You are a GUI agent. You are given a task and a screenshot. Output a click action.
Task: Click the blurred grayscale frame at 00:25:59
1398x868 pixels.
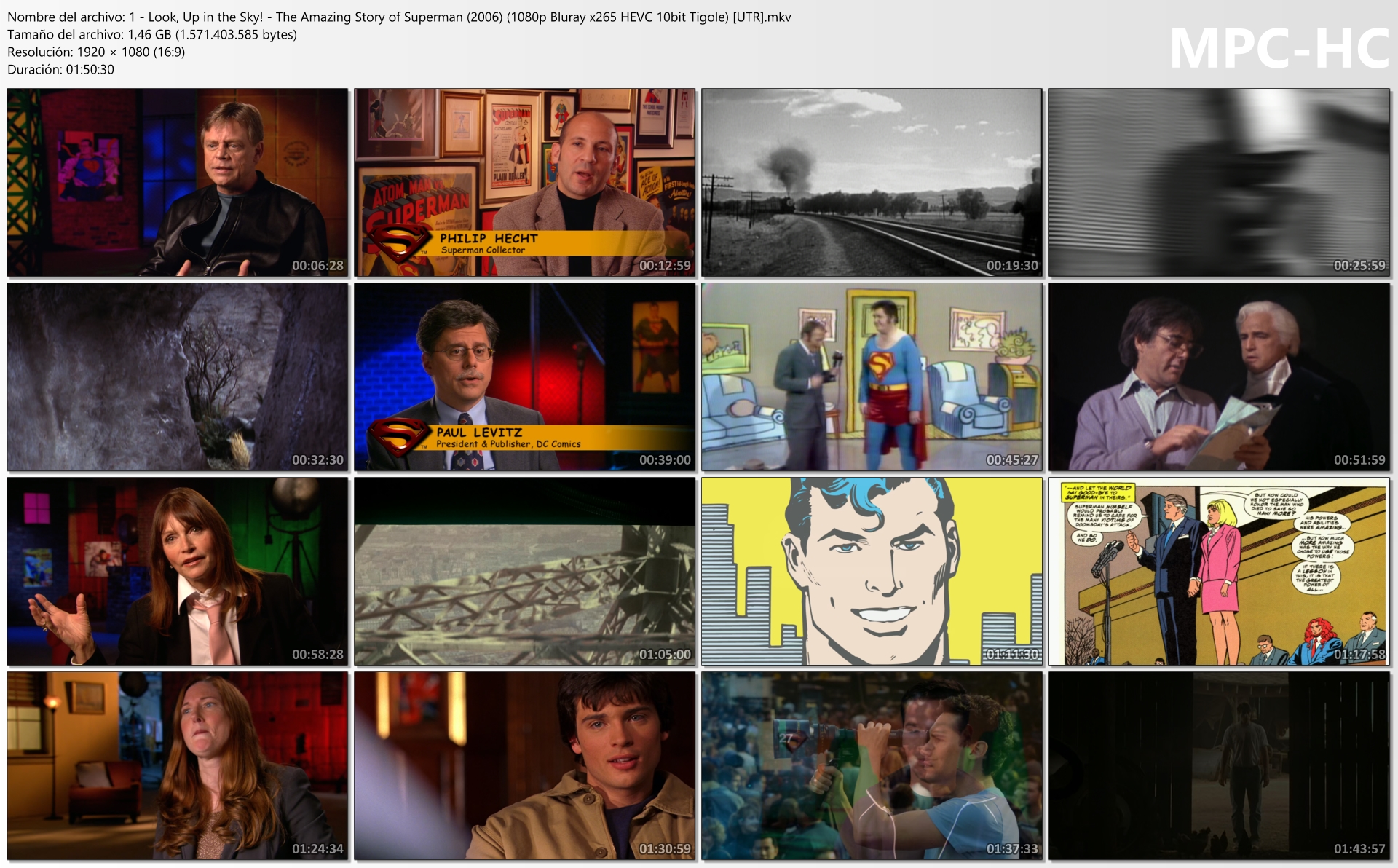point(1219,182)
